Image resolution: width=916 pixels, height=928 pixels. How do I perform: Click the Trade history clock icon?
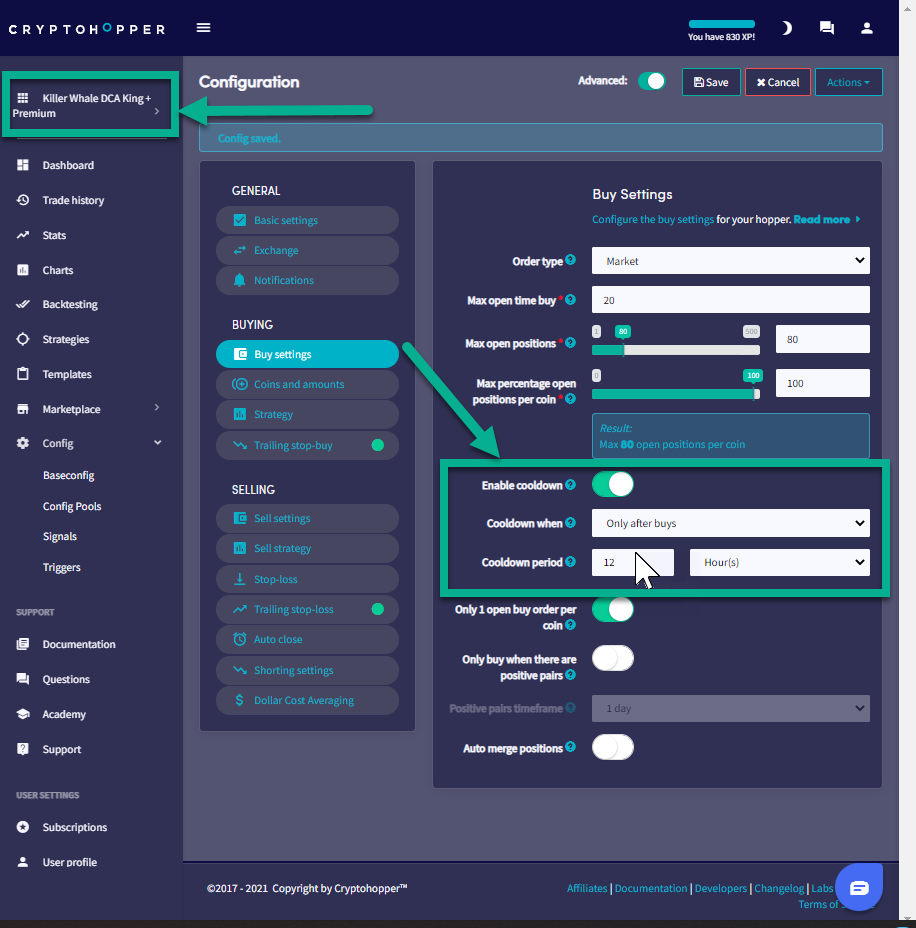click(22, 199)
